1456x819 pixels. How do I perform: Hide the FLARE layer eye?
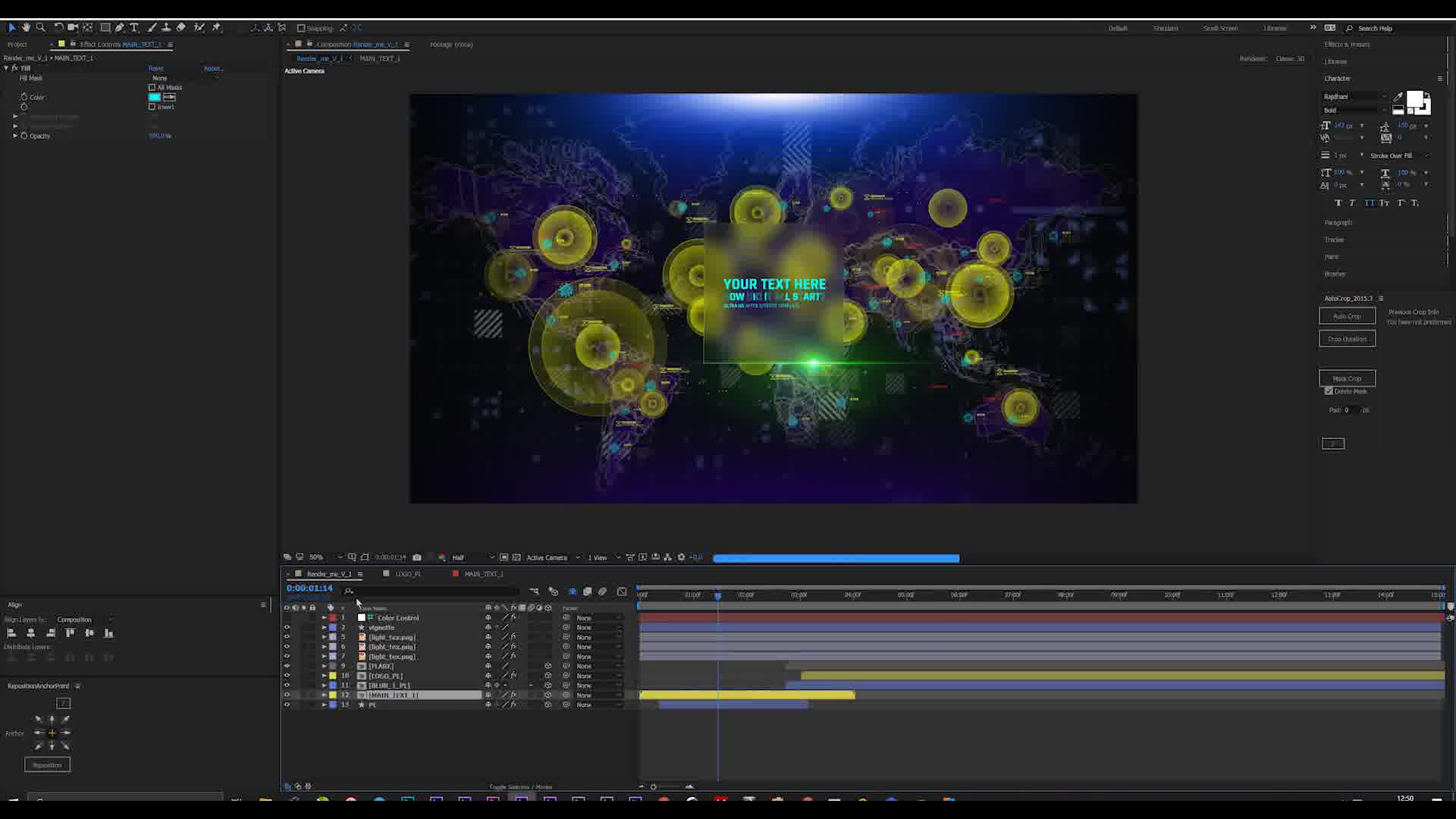(287, 667)
